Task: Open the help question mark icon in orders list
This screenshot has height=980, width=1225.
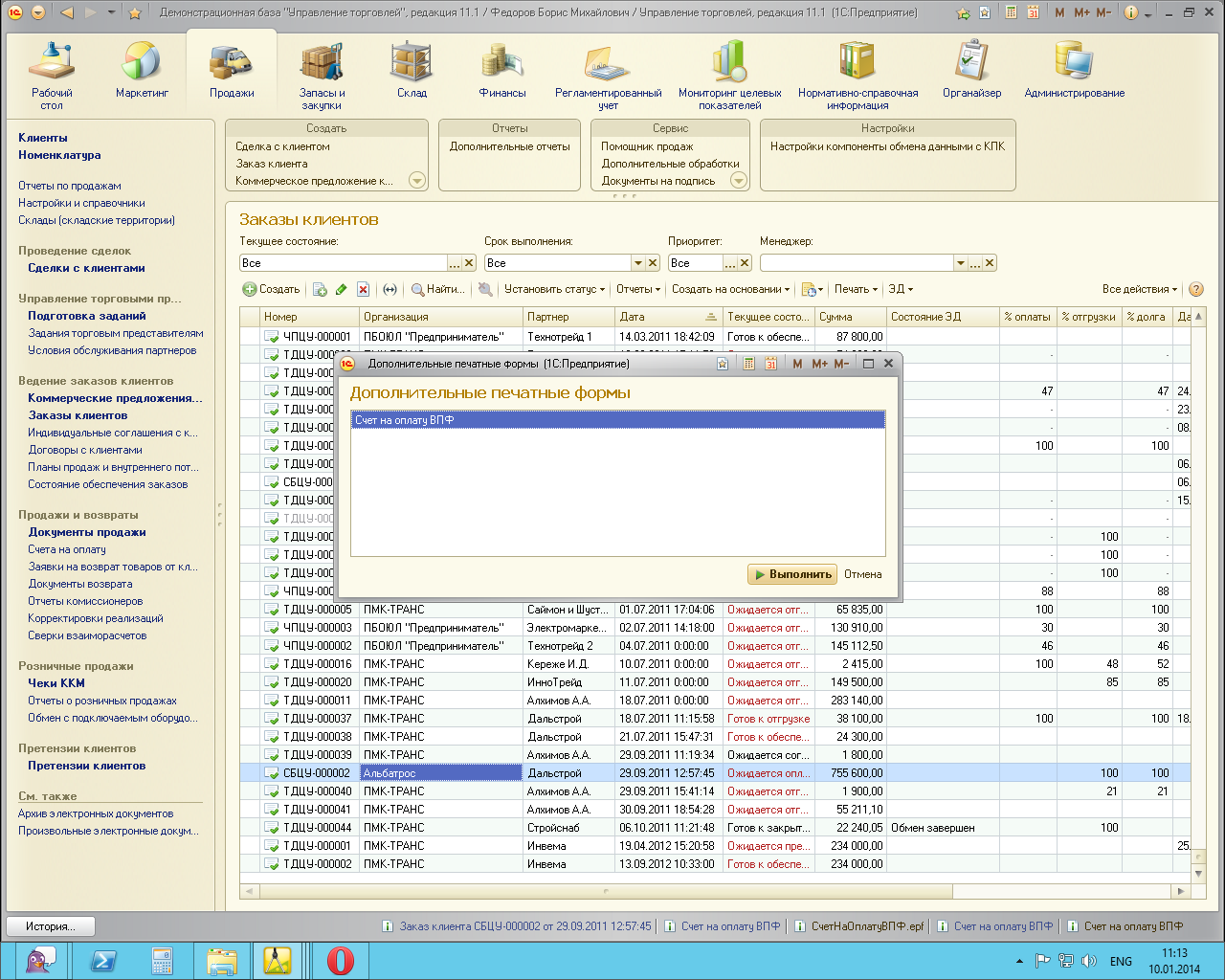Action: [1195, 289]
